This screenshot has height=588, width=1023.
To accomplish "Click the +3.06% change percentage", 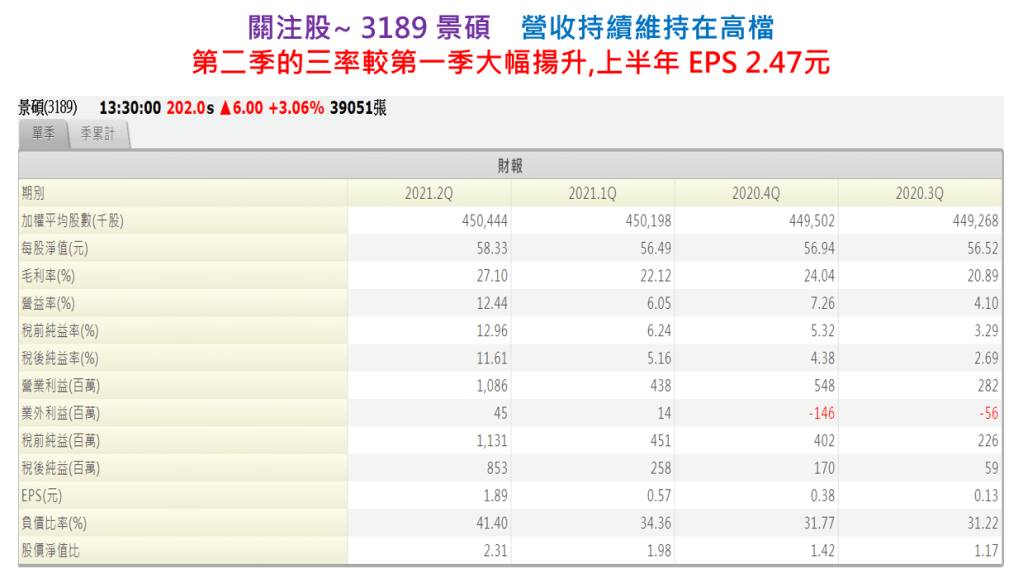I will coord(296,108).
